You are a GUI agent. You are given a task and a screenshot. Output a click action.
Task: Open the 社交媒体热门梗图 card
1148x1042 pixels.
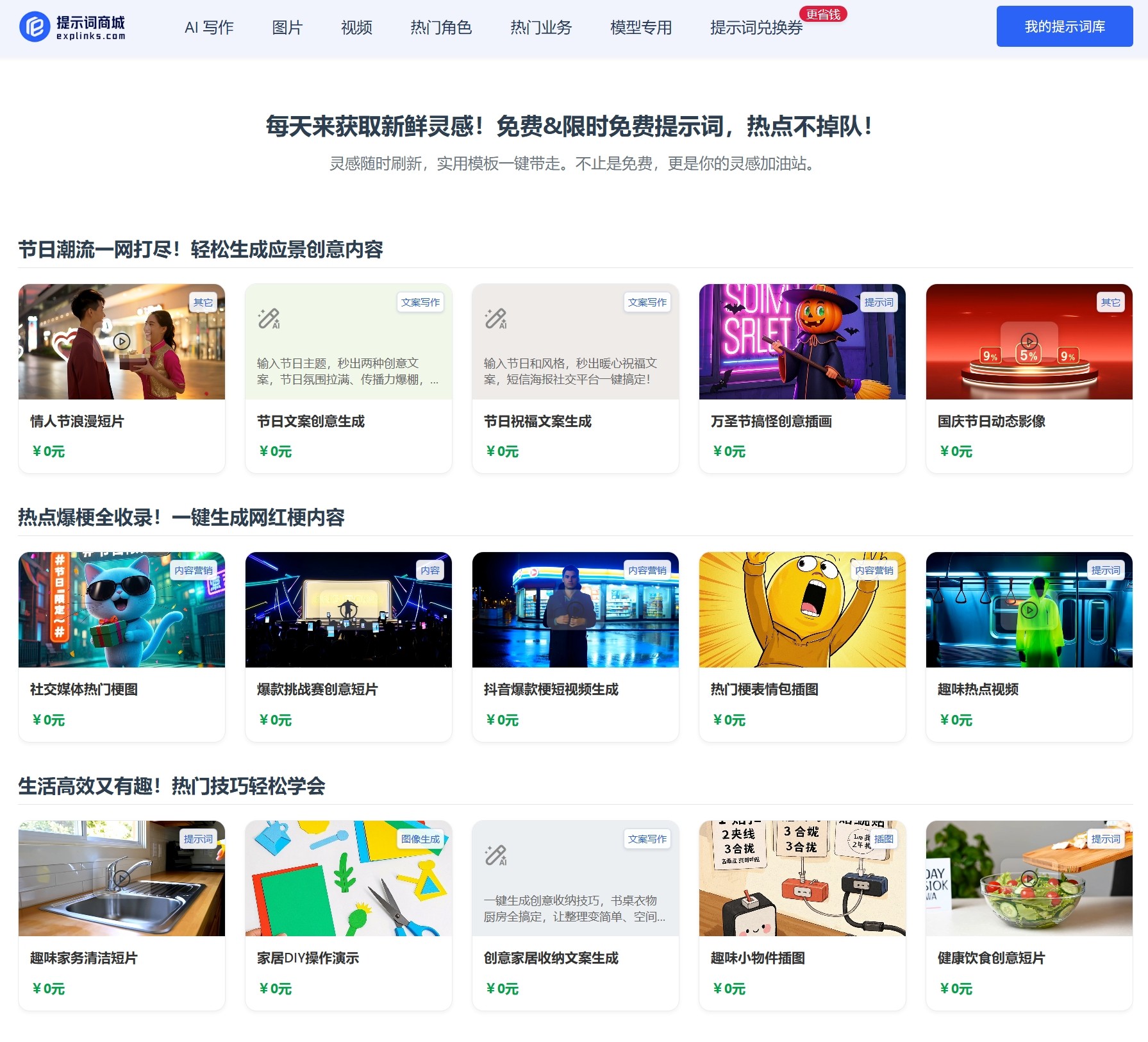coord(121,648)
